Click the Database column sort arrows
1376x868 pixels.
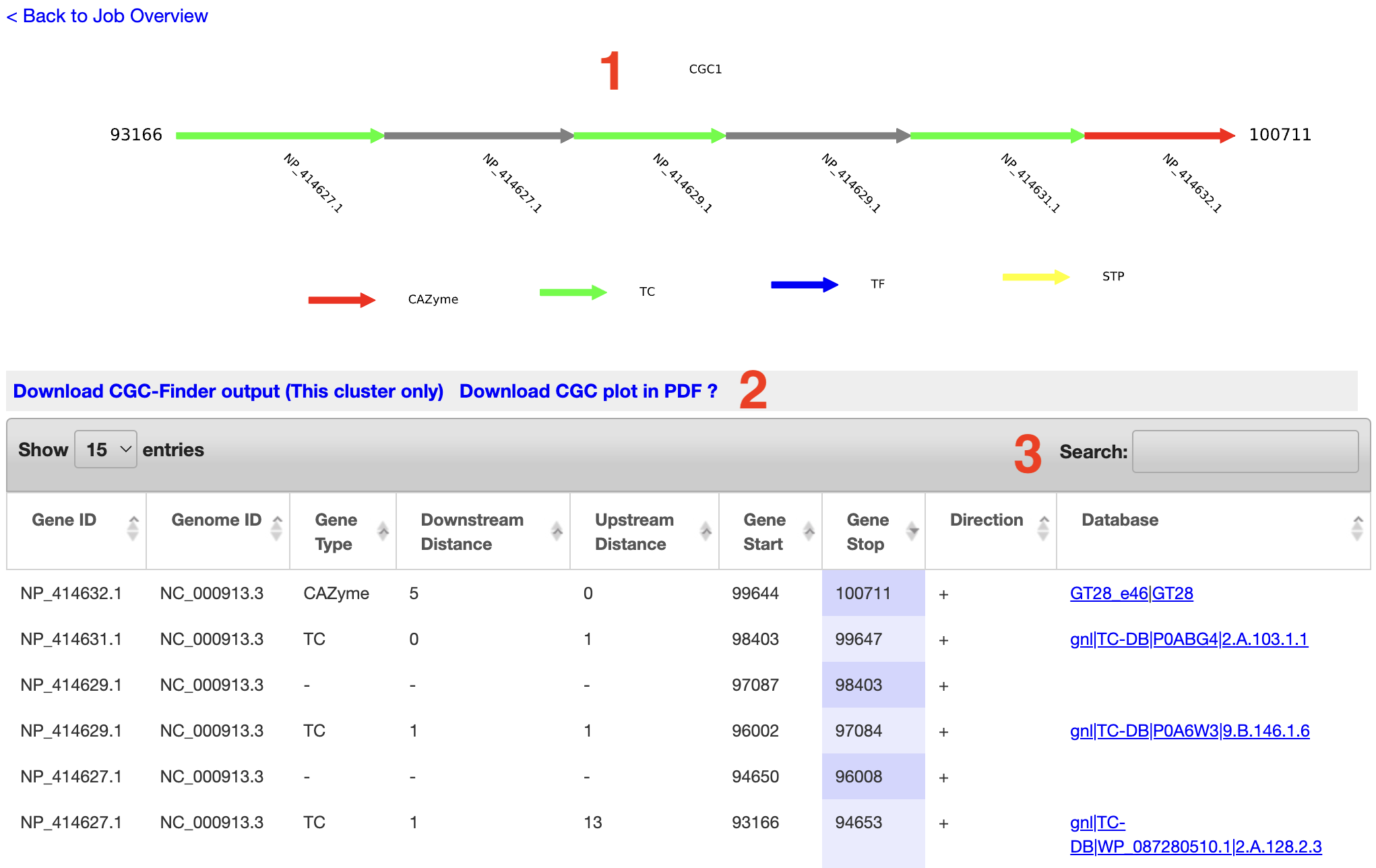click(1357, 528)
